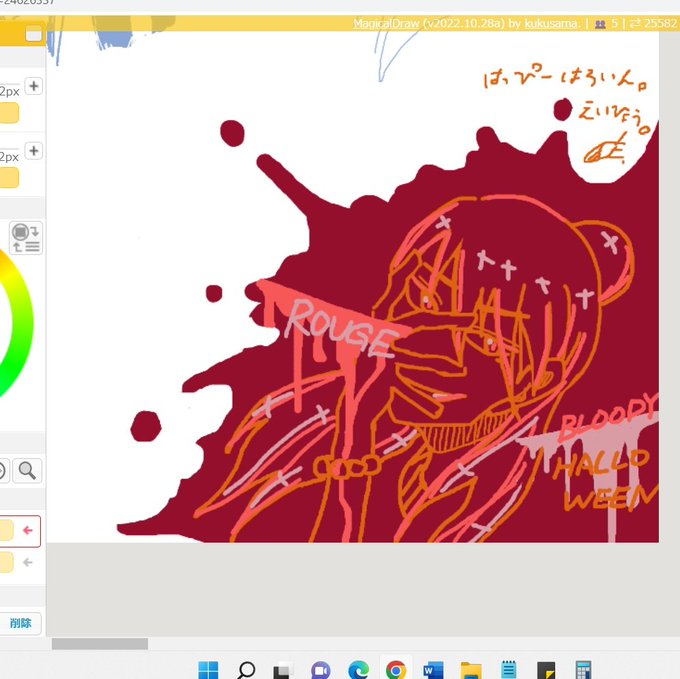Open the MagicalDraw link in header
This screenshot has height=679, width=680.
386,23
